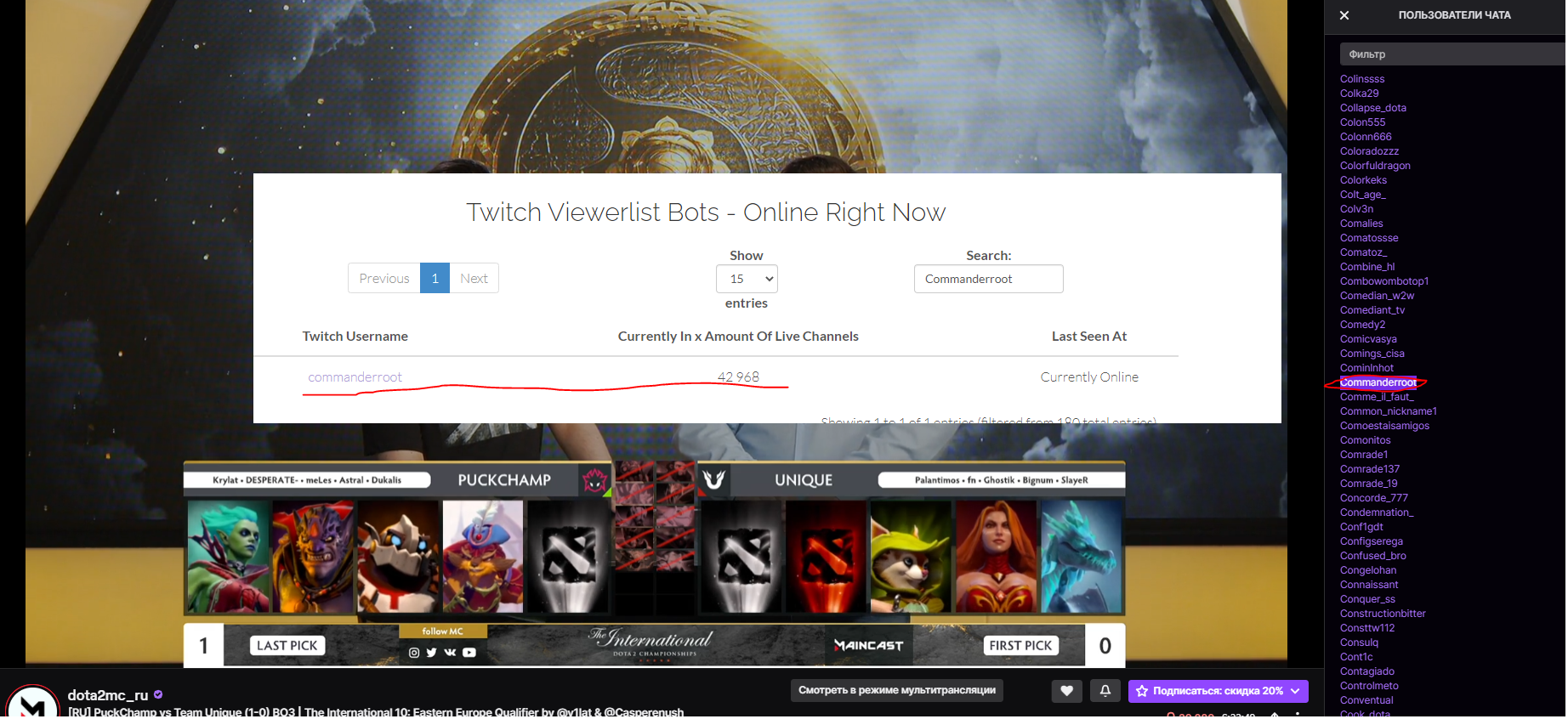1568x719 pixels.
Task: Click the verified badge next to dota2mc_ru
Action: pyautogui.click(x=158, y=695)
